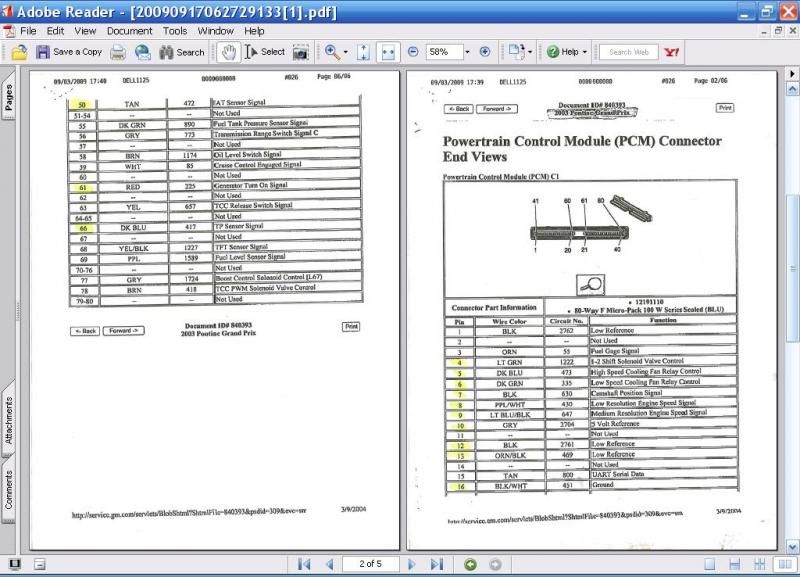800x577 pixels.
Task: Click the Open file folder icon
Action: click(x=18, y=52)
